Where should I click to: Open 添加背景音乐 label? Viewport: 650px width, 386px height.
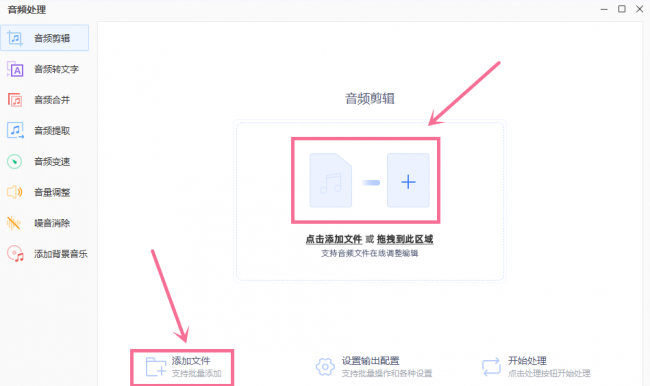[x=61, y=254]
